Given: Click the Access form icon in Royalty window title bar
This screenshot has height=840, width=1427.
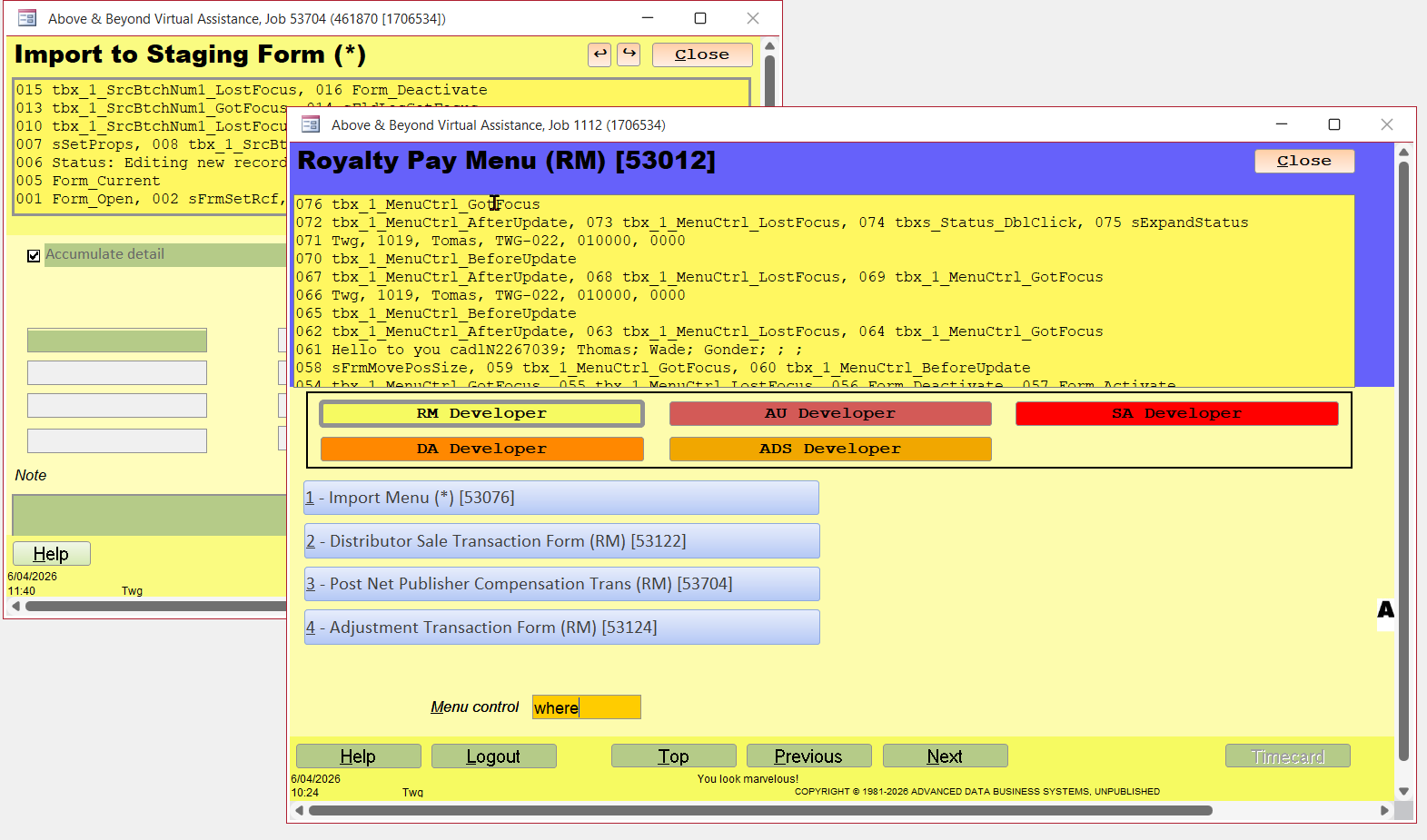Looking at the screenshot, I should [311, 124].
